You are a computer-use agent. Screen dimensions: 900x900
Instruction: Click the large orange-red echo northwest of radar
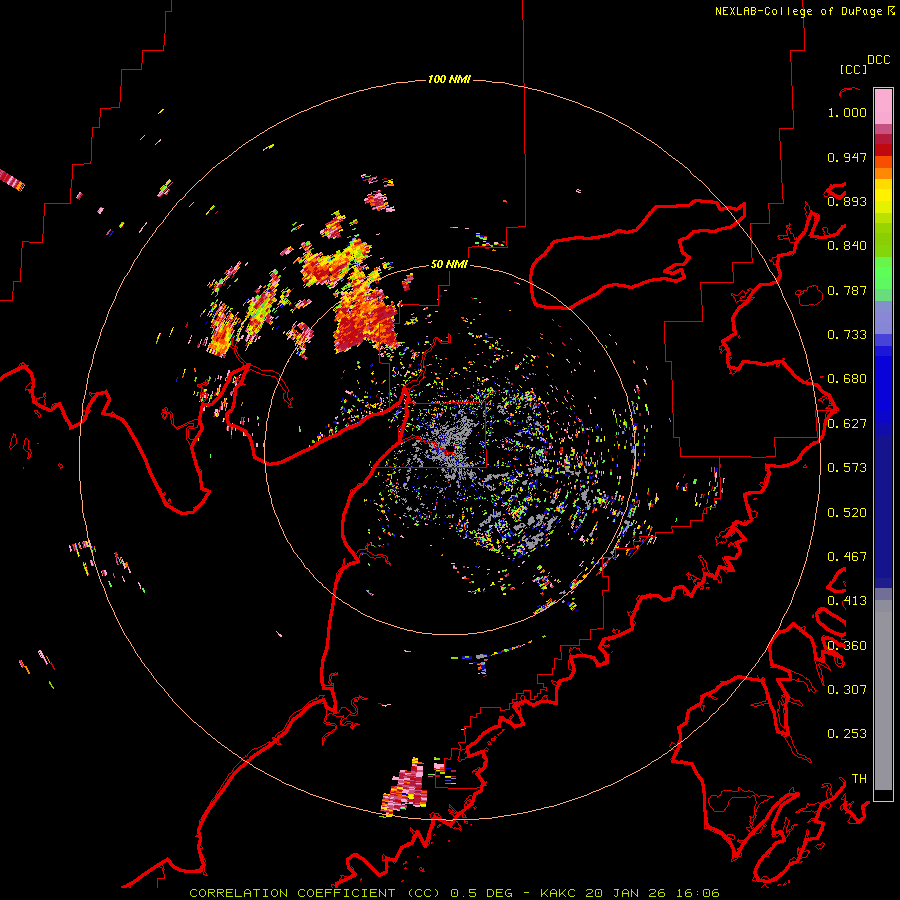tap(364, 319)
